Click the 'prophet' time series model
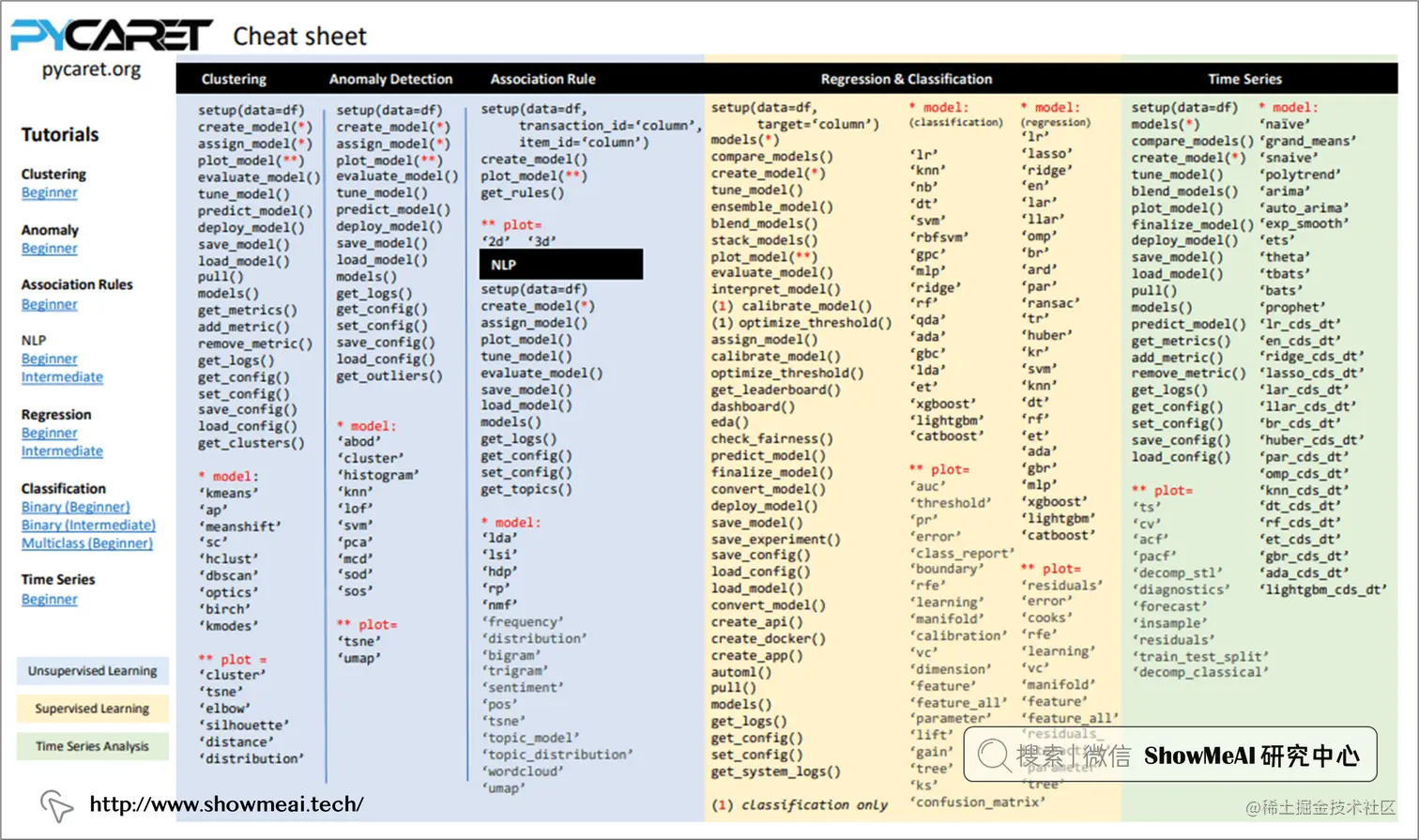 [x=1293, y=308]
